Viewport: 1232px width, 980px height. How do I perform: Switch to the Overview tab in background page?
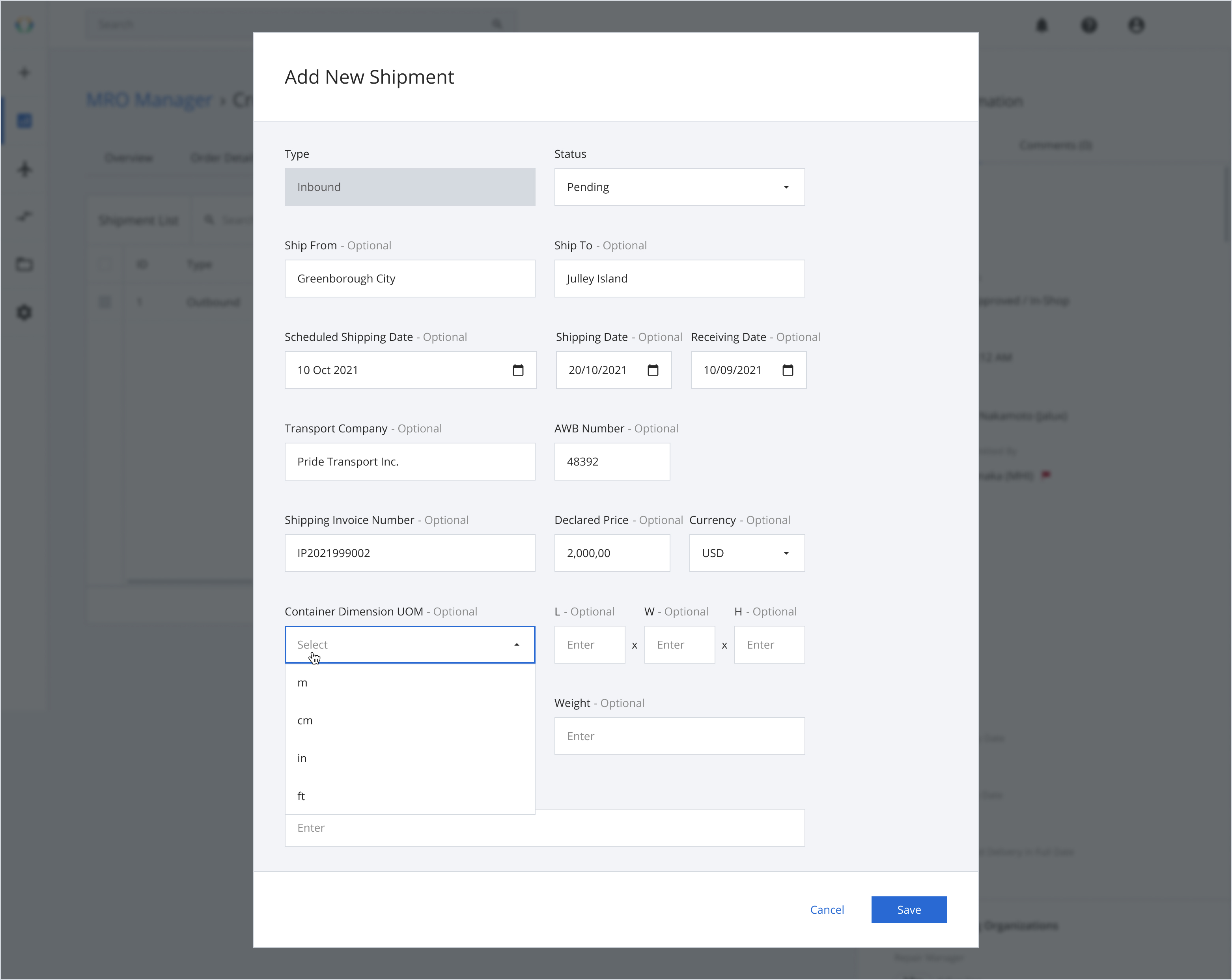click(x=129, y=158)
